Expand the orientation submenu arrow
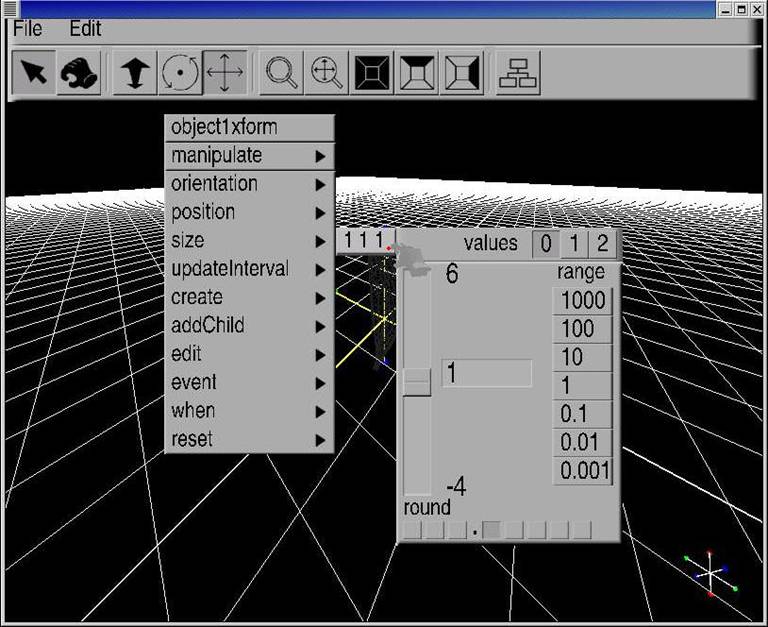Image resolution: width=768 pixels, height=627 pixels. coord(320,185)
